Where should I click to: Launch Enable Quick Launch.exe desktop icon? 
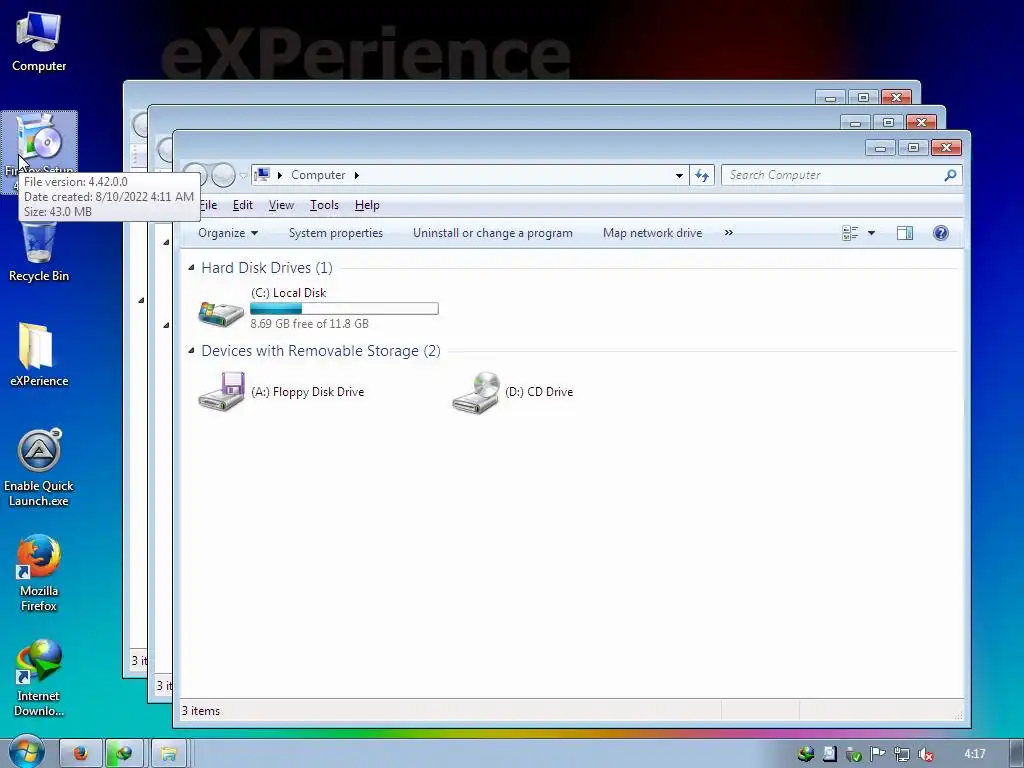click(x=39, y=468)
